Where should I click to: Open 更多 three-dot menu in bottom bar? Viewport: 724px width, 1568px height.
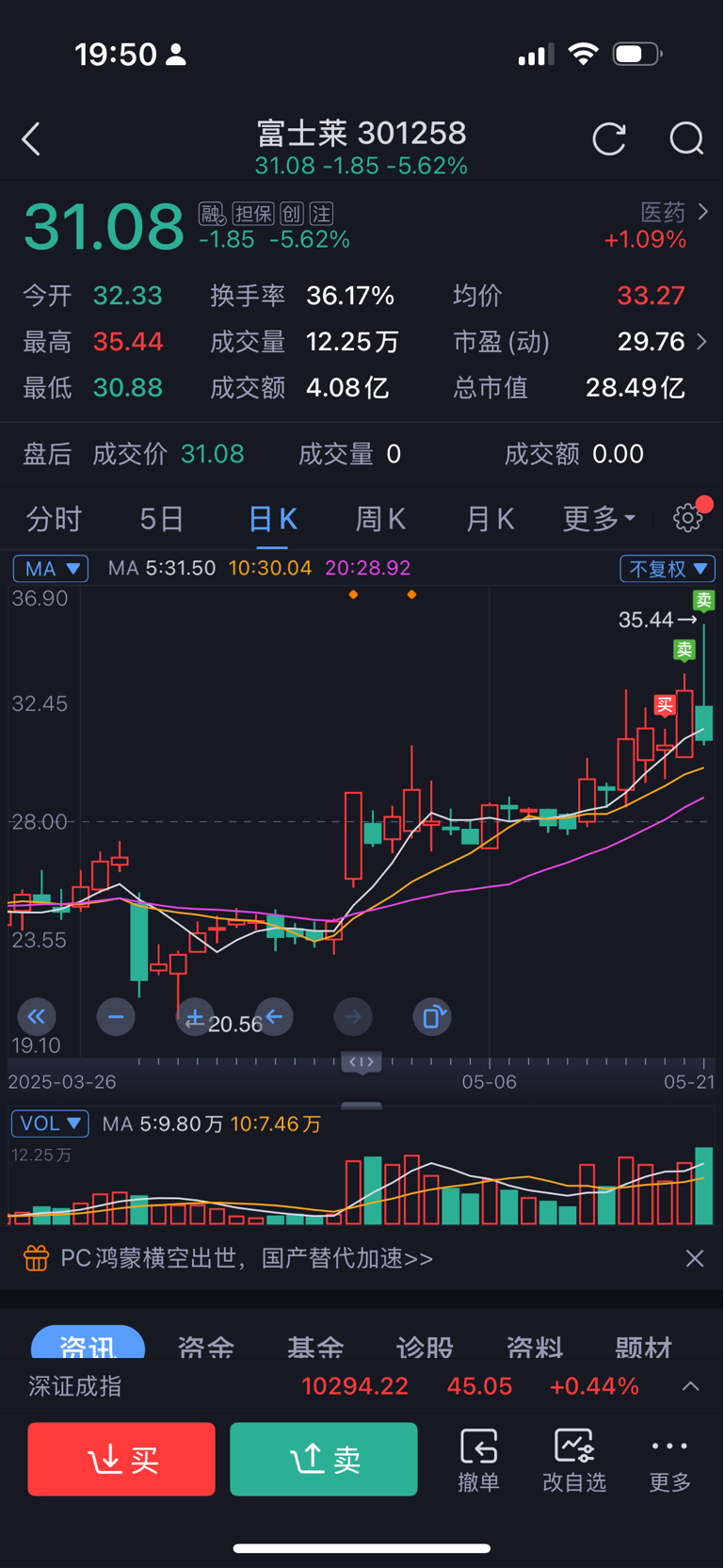670,1460
